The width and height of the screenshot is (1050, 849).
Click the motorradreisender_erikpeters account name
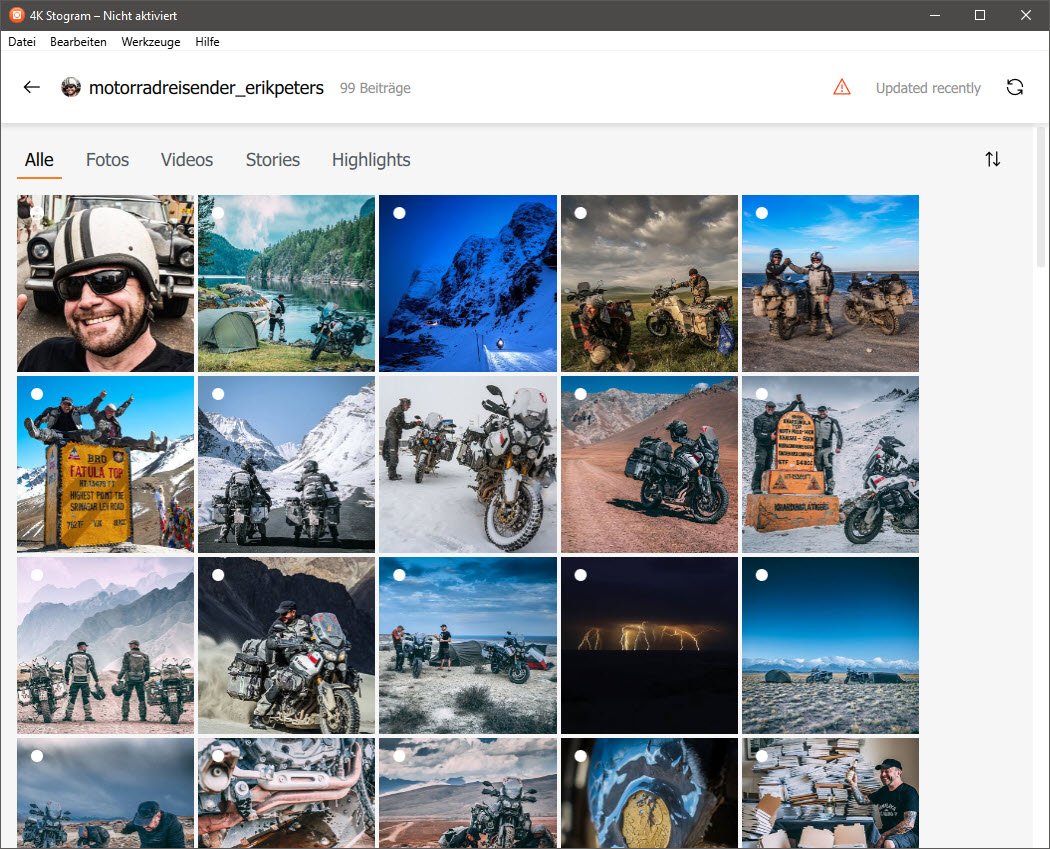click(206, 88)
